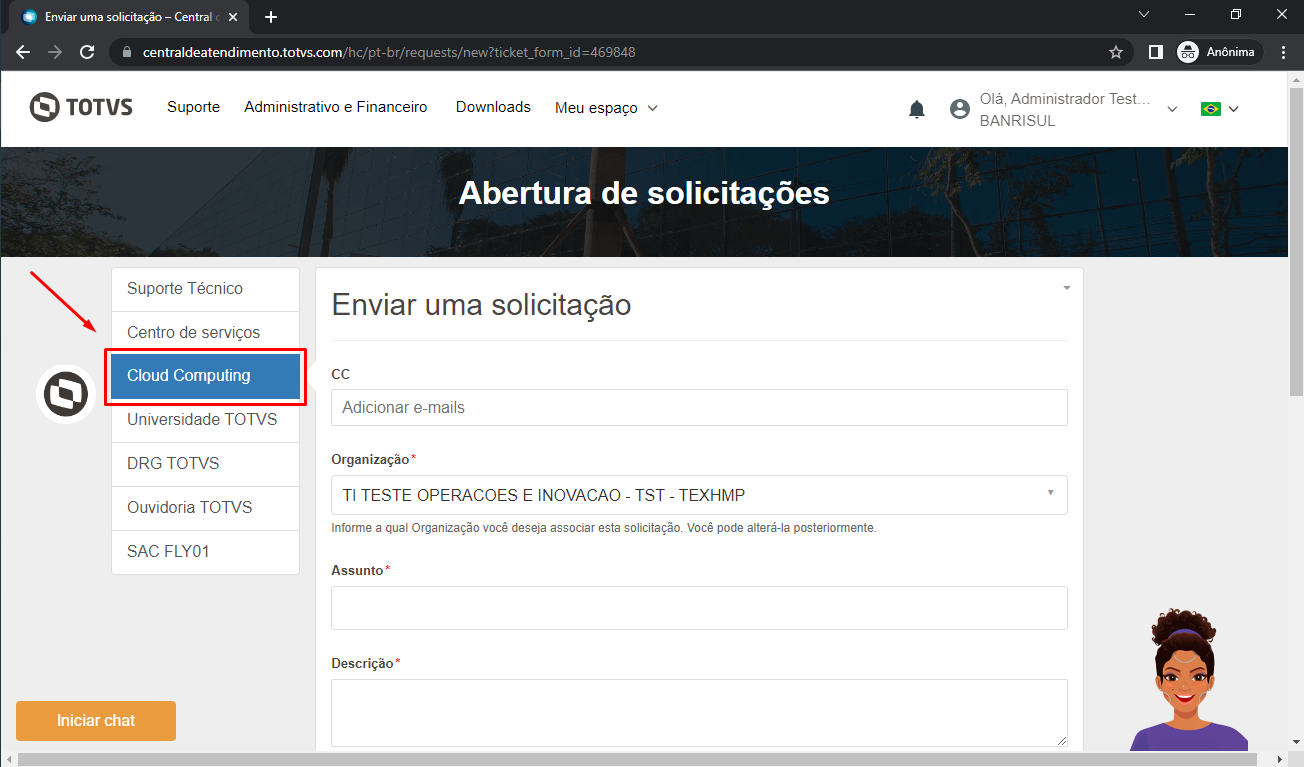
Task: Click the Anônima incognito profile icon
Action: [1188, 52]
